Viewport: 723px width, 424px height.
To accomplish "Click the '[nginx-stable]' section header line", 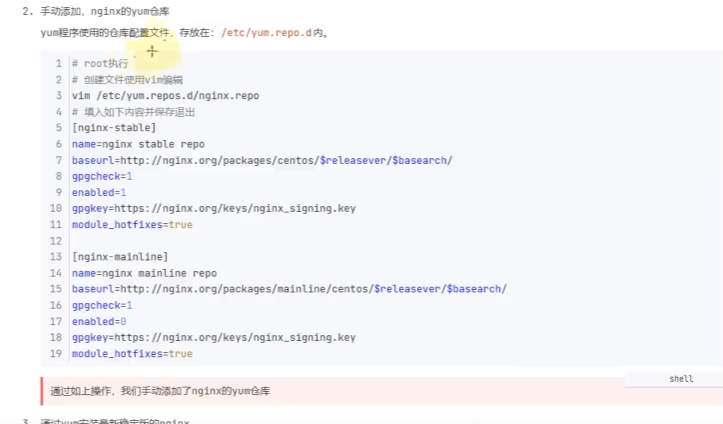I will (x=114, y=128).
